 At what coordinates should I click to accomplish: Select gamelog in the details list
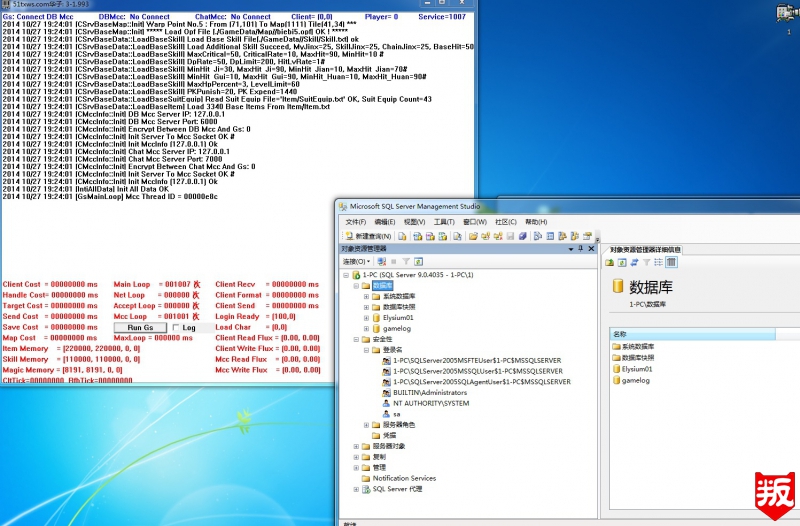(635, 381)
